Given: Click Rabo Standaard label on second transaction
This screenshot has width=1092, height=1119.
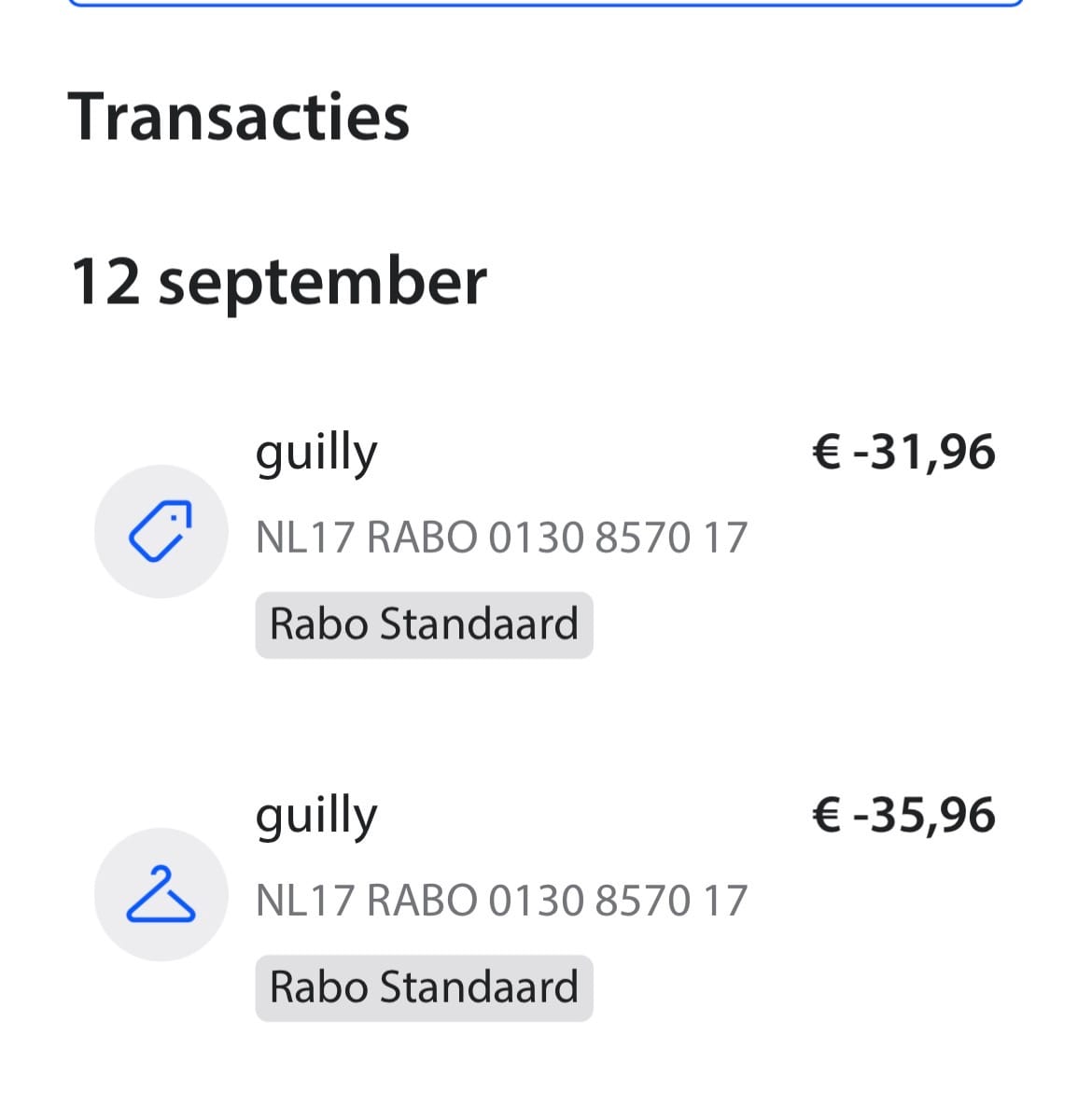Looking at the screenshot, I should click(x=424, y=987).
